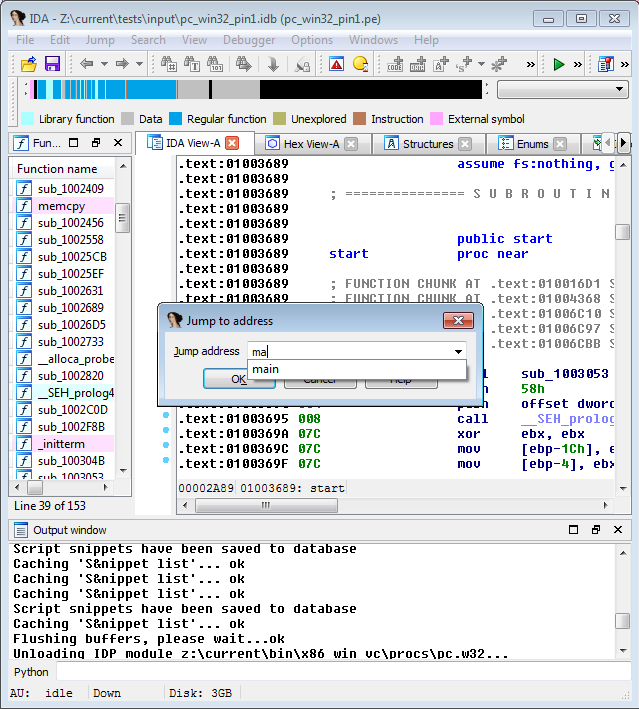Click the External symbol pink swatch
Viewport: 639px width, 709px height.
click(436, 119)
